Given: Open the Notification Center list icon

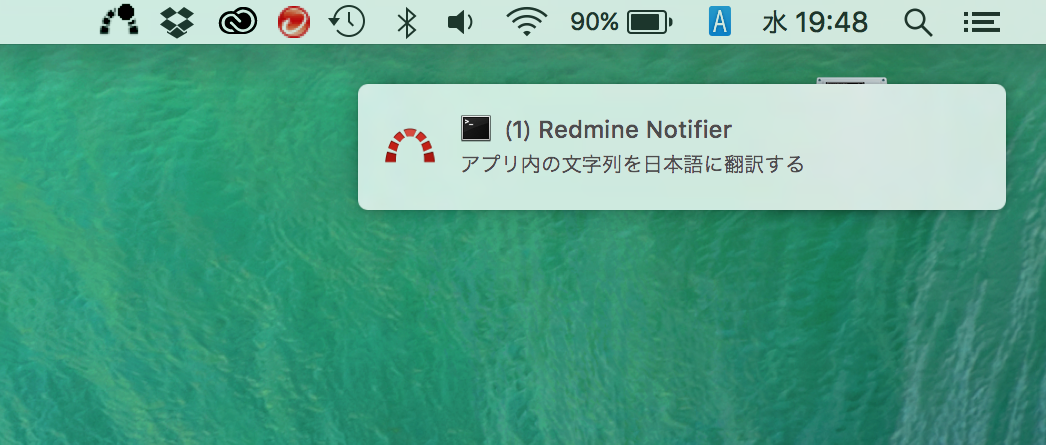Looking at the screenshot, I should pos(982,22).
